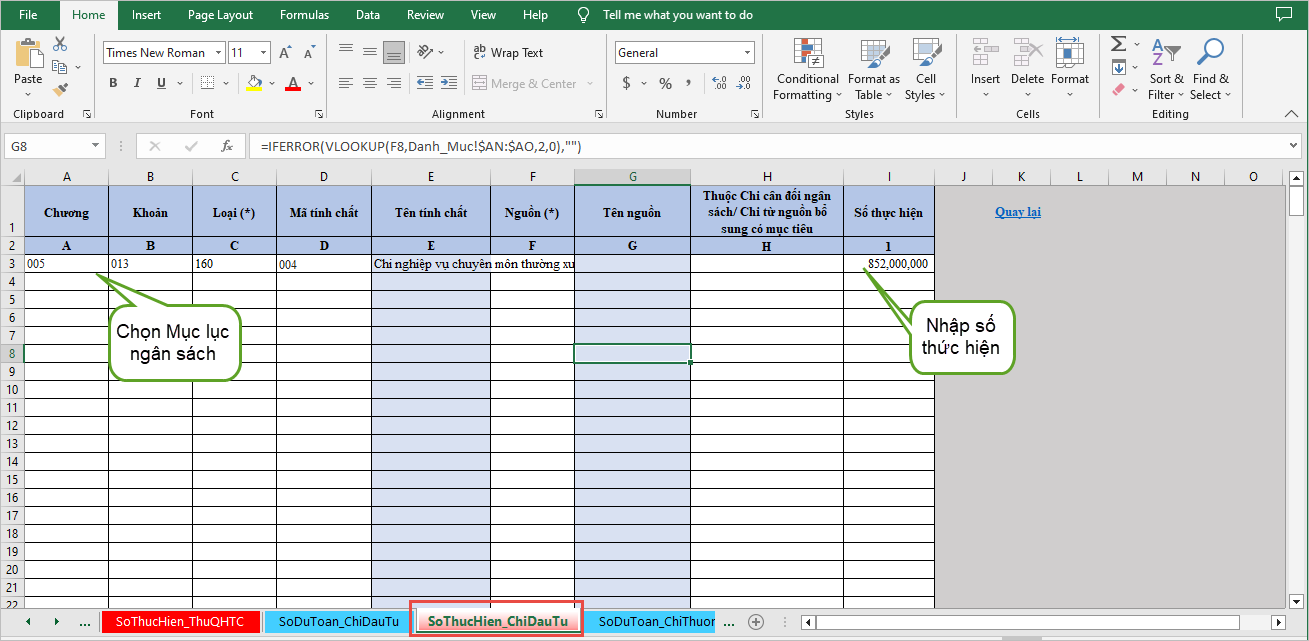
Task: Click the Insert Function fx icon
Action: click(x=227, y=146)
